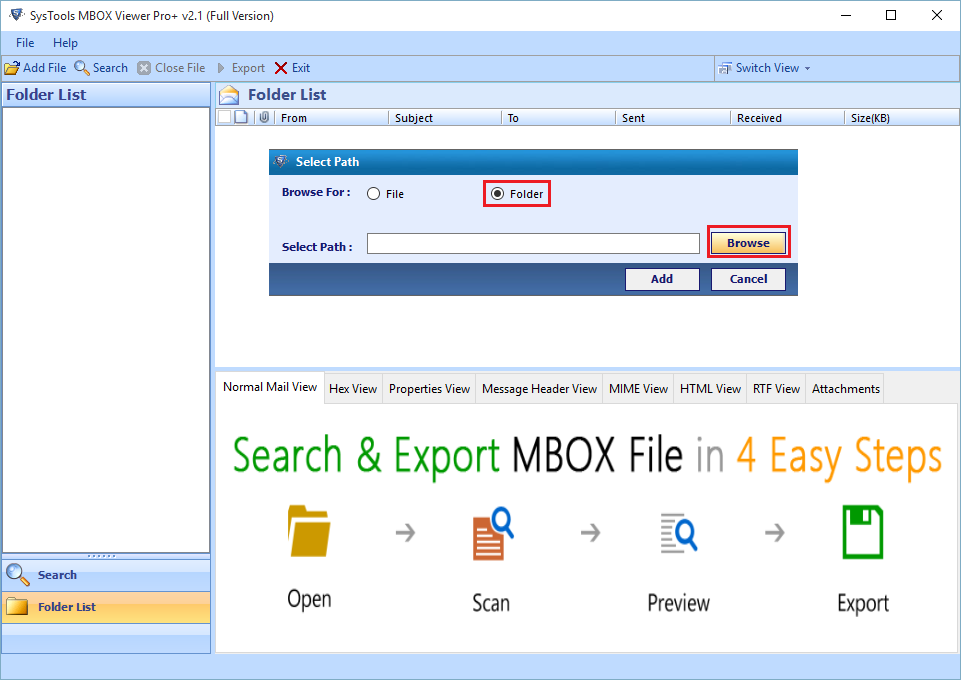Sort by the To column header

[558, 118]
